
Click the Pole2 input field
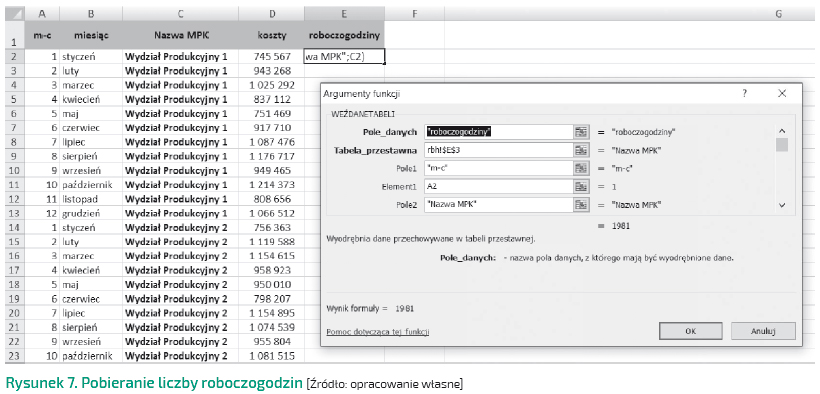499,205
